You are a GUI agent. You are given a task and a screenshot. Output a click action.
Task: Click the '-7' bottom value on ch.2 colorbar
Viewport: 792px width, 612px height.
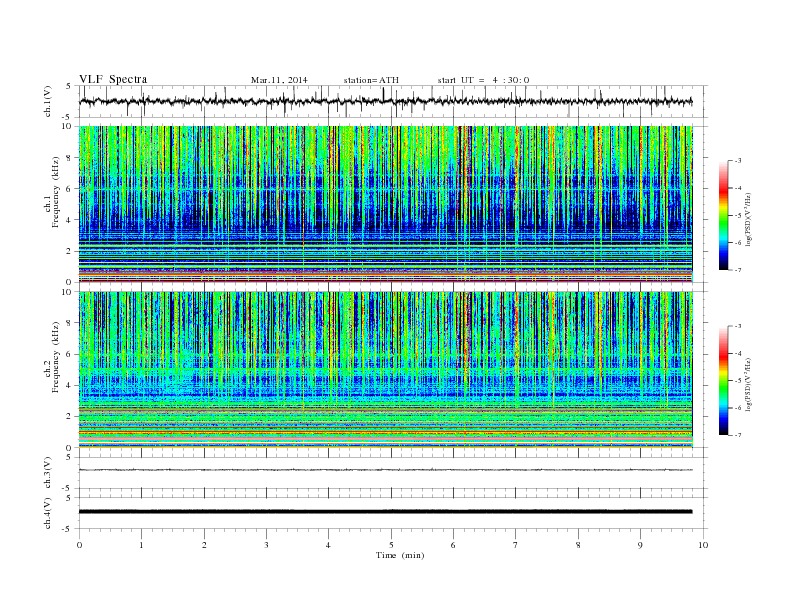point(737,435)
